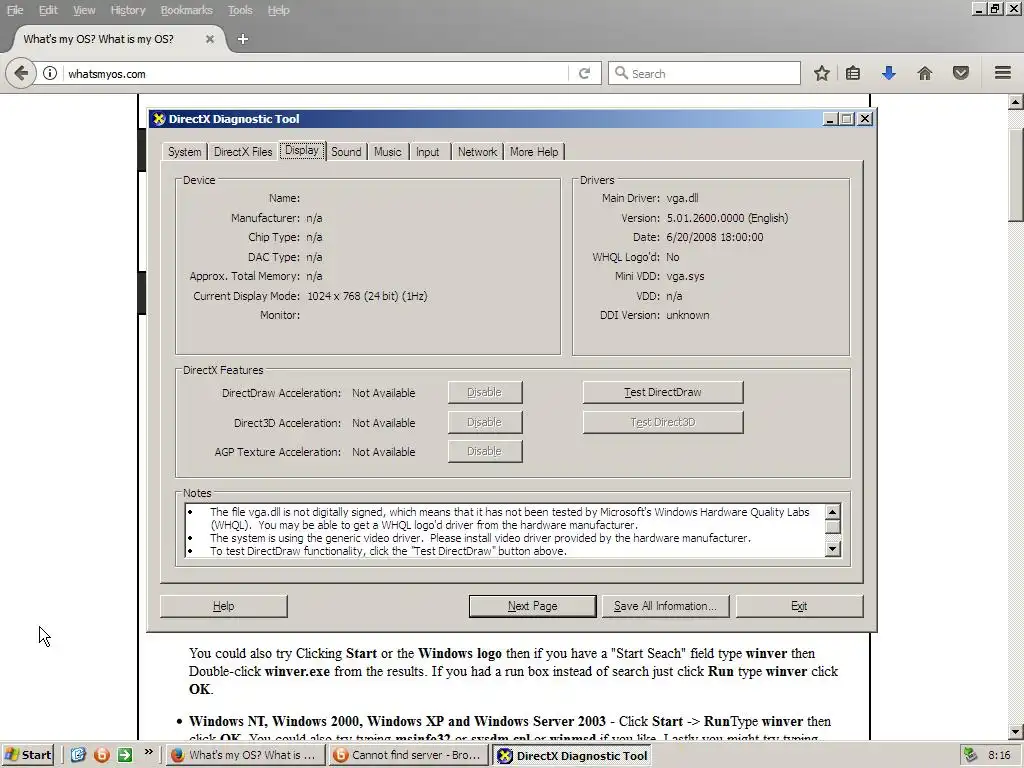Open the More Help tab
This screenshot has height=768, width=1024.
point(534,152)
